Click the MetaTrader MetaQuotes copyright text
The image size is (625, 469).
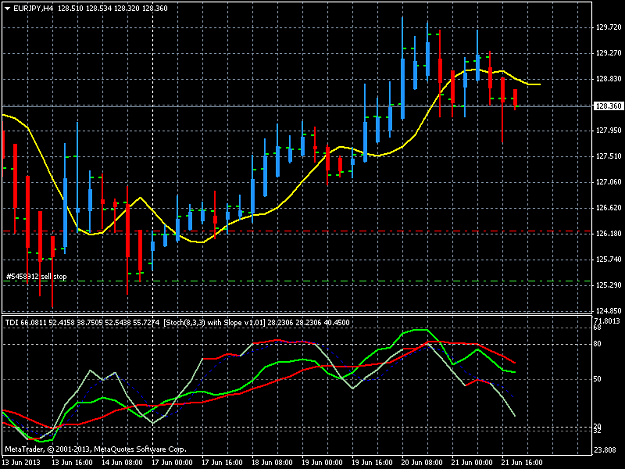[x=95, y=449]
